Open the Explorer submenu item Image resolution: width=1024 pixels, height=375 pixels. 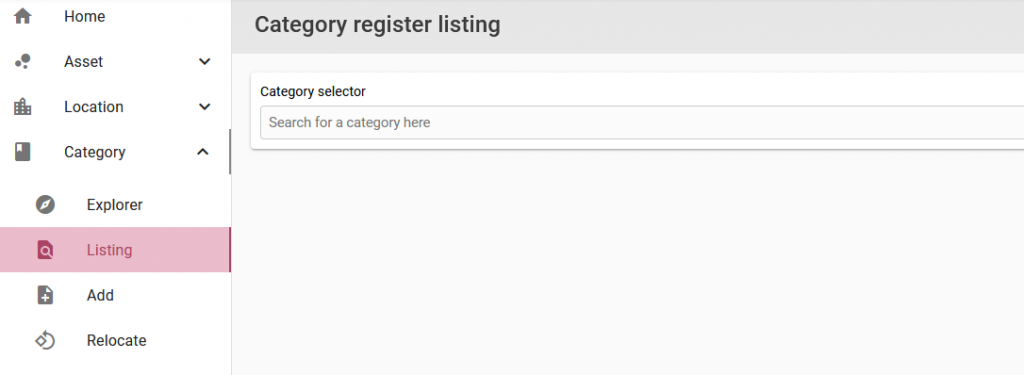pos(115,204)
